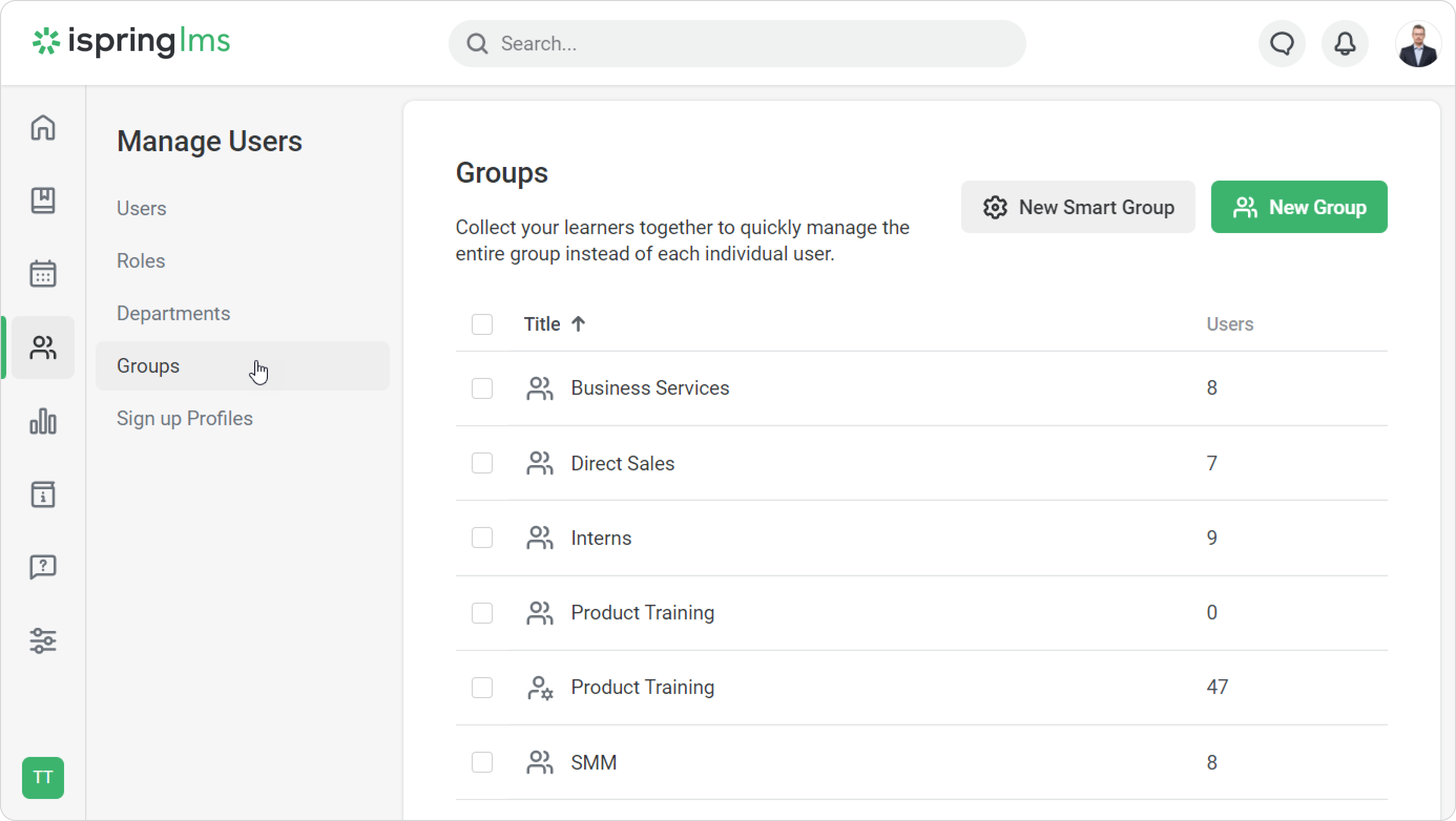This screenshot has height=821, width=1456.
Task: Open the Home icon in sidebar
Action: [43, 128]
